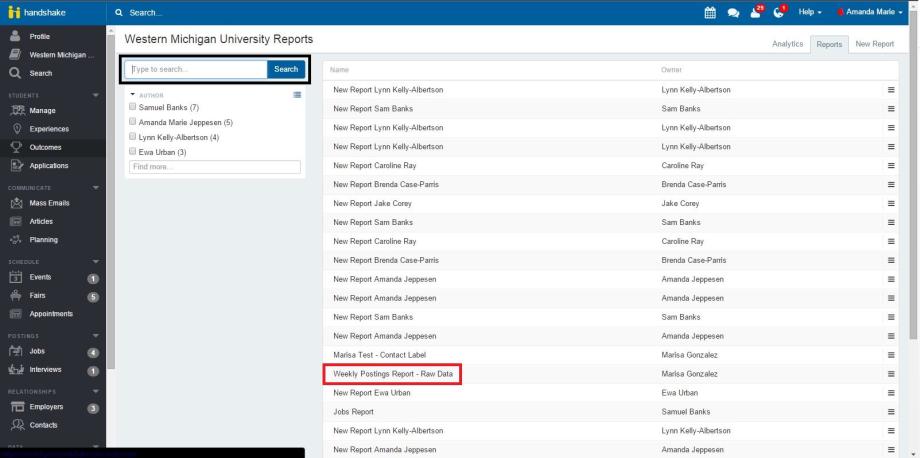Open the Handshake logo home link
This screenshot has width=920, height=458.
pos(36,12)
